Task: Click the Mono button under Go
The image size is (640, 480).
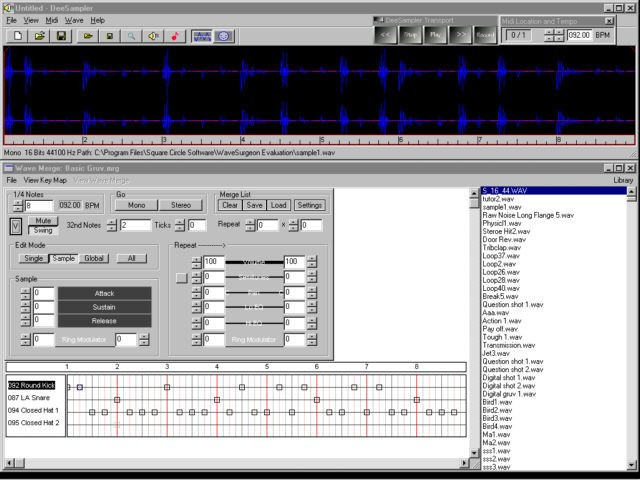Action: point(136,205)
